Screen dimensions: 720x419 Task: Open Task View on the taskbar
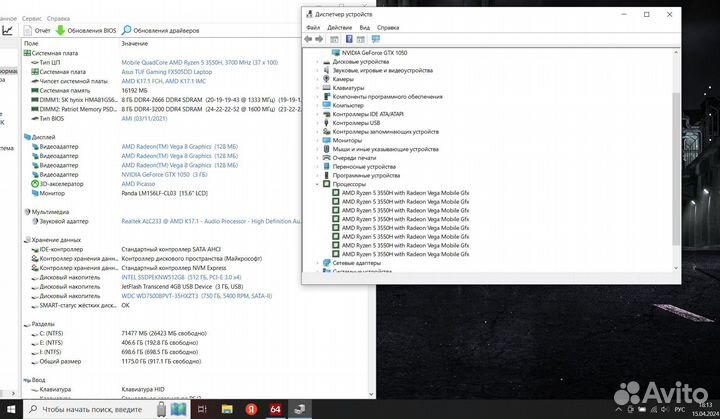(x=202, y=409)
